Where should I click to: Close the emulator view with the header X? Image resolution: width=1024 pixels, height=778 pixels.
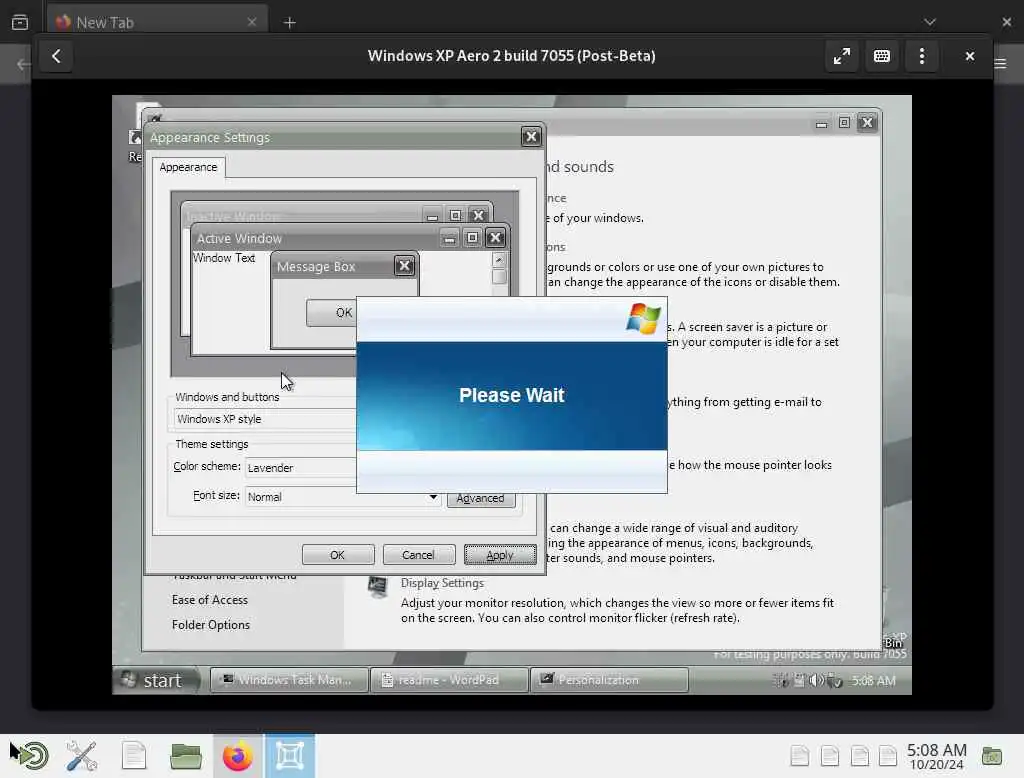tap(970, 56)
